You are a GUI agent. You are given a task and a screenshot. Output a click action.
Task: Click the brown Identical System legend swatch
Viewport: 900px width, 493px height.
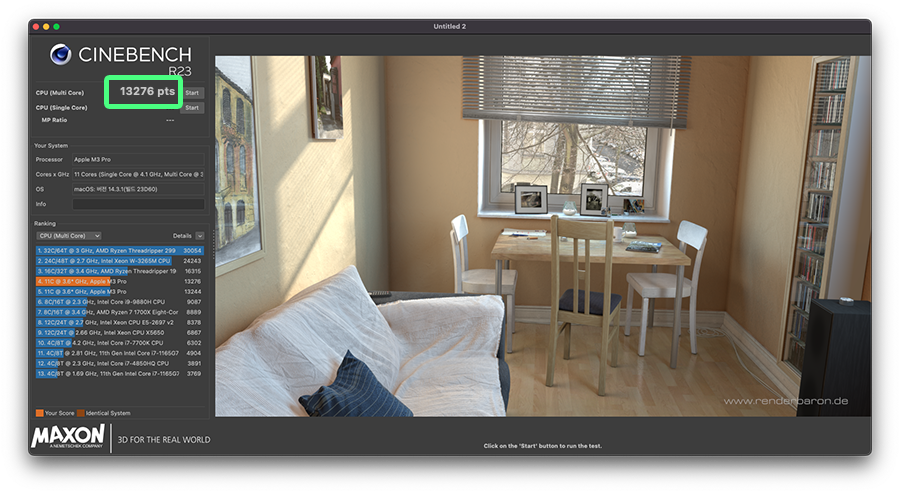81,413
